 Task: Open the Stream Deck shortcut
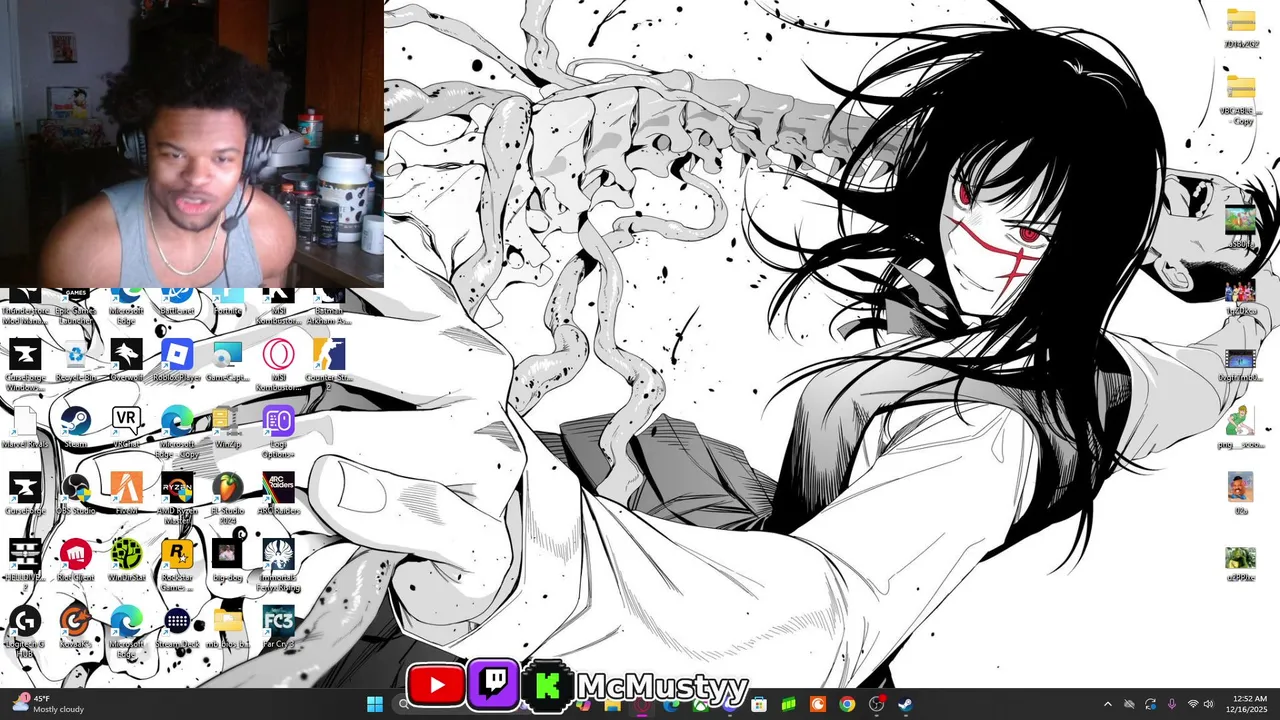pyautogui.click(x=177, y=627)
